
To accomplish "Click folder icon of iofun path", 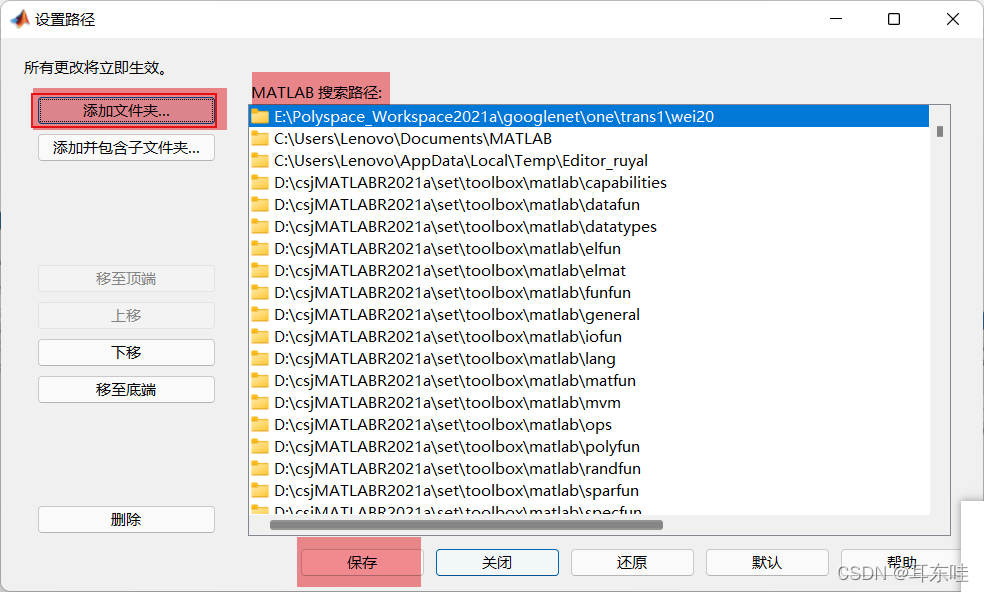I will click(260, 336).
